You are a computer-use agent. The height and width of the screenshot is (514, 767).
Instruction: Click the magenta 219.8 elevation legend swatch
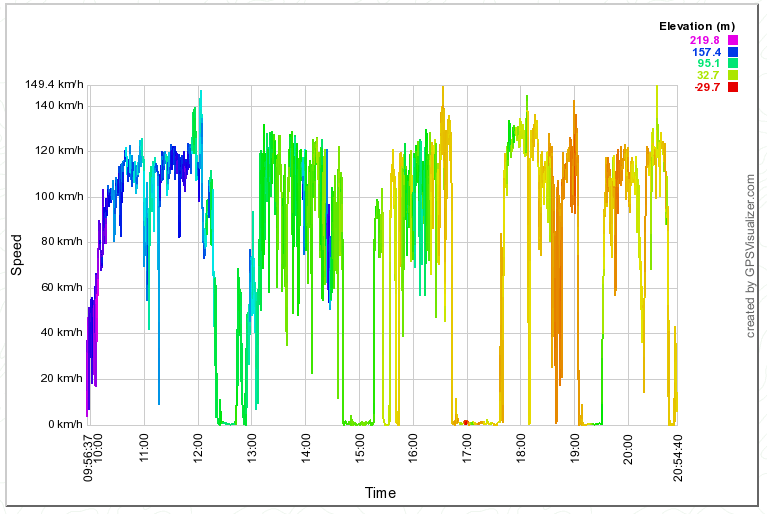point(733,40)
